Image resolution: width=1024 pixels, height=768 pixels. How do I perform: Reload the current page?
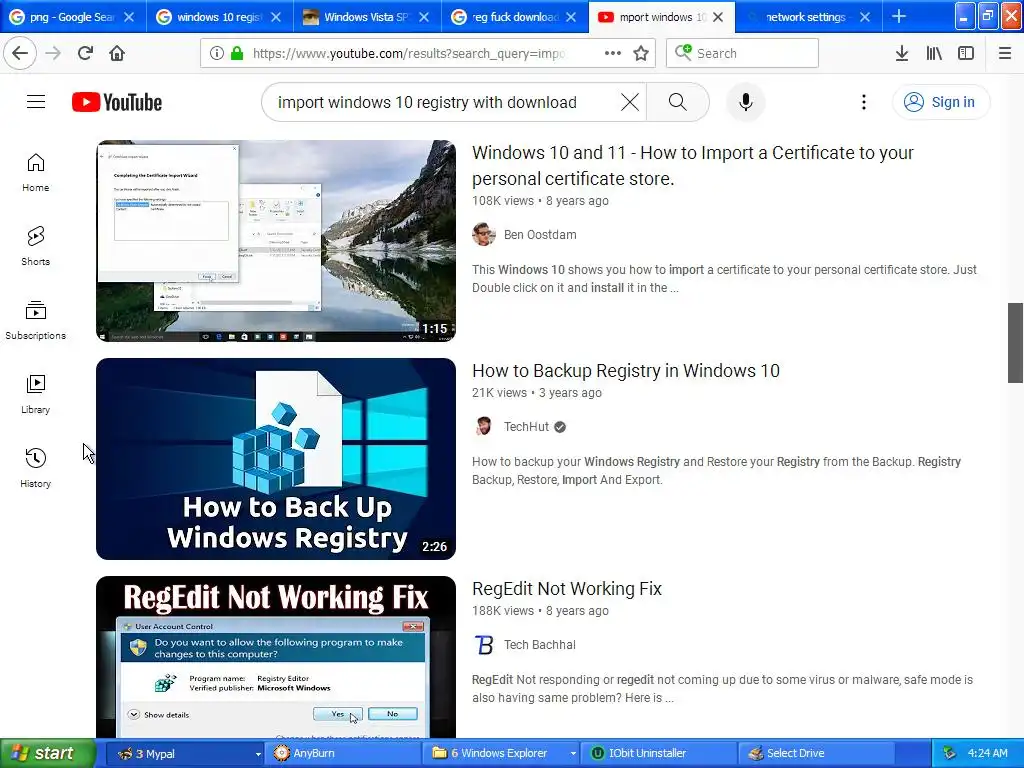coord(85,53)
